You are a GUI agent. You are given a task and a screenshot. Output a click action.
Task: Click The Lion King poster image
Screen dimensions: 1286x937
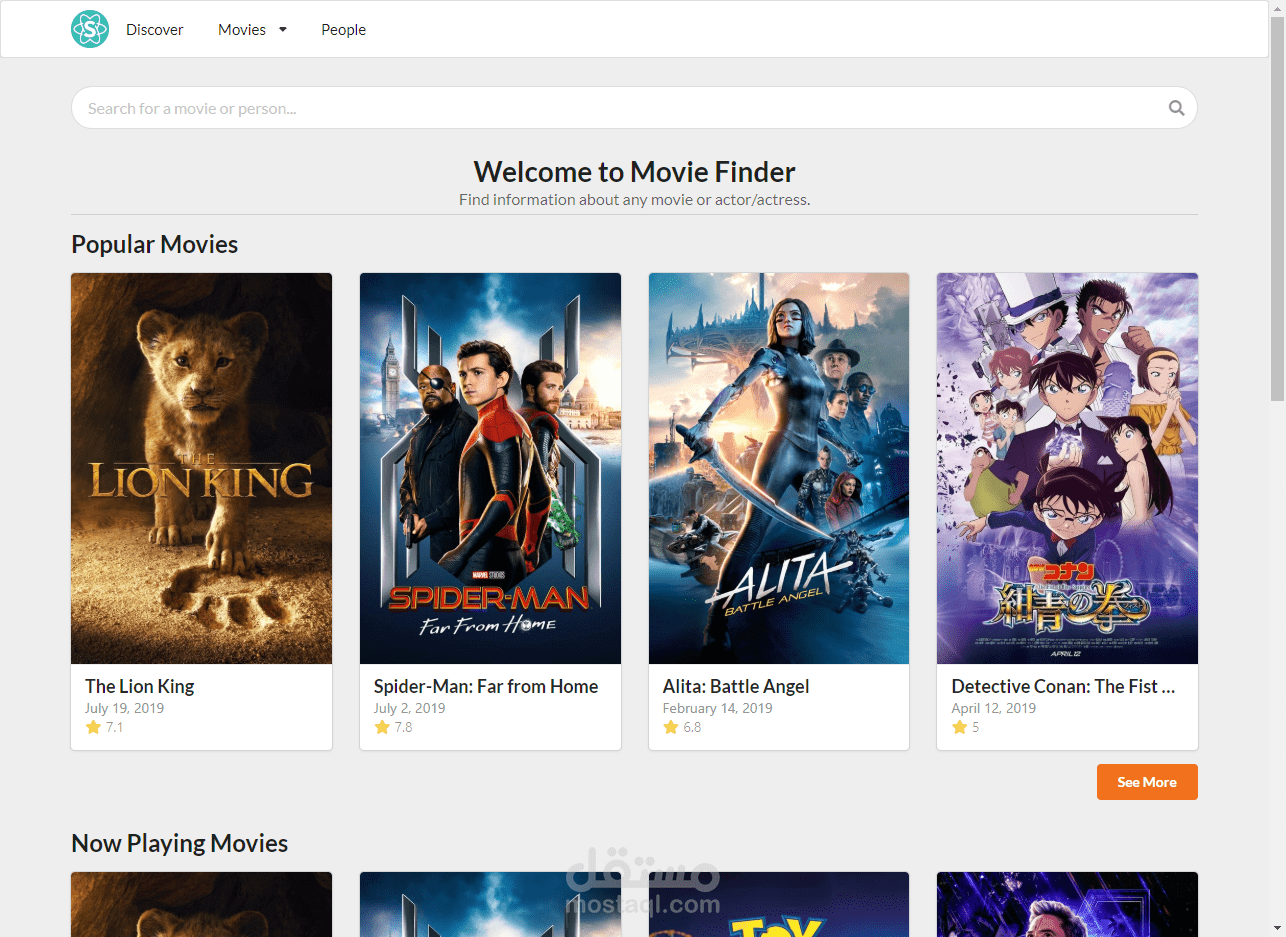pos(201,468)
